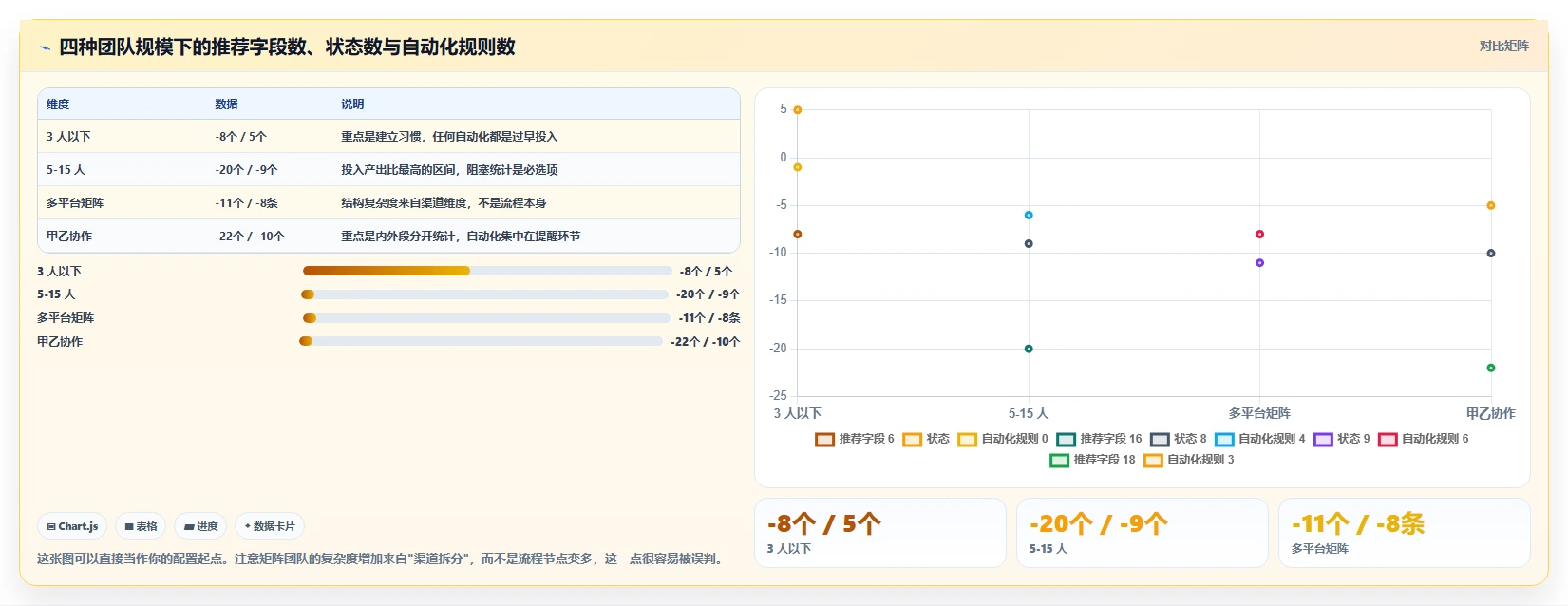Click the -11个 / -8条 stat card
This screenshot has height=606, width=1568.
(1405, 533)
